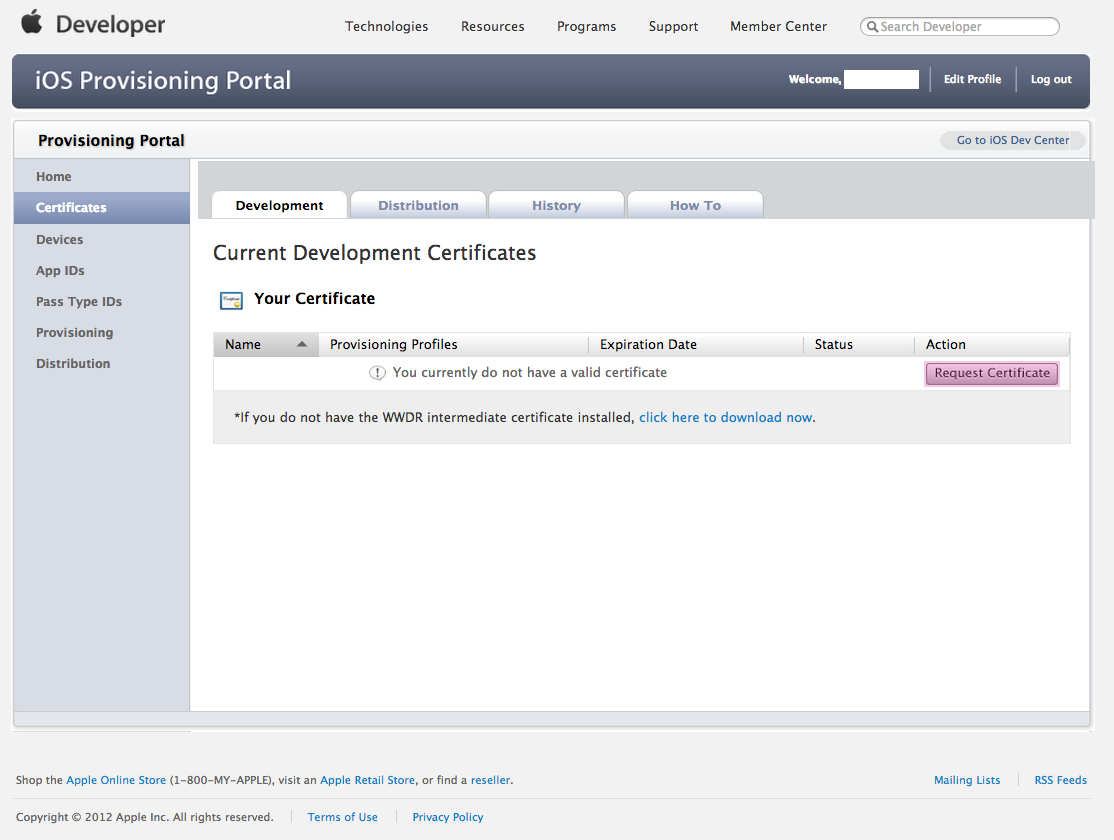Image resolution: width=1114 pixels, height=840 pixels.
Task: Click the Copyright 2012 Apple Inc. text
Action: coord(144,817)
